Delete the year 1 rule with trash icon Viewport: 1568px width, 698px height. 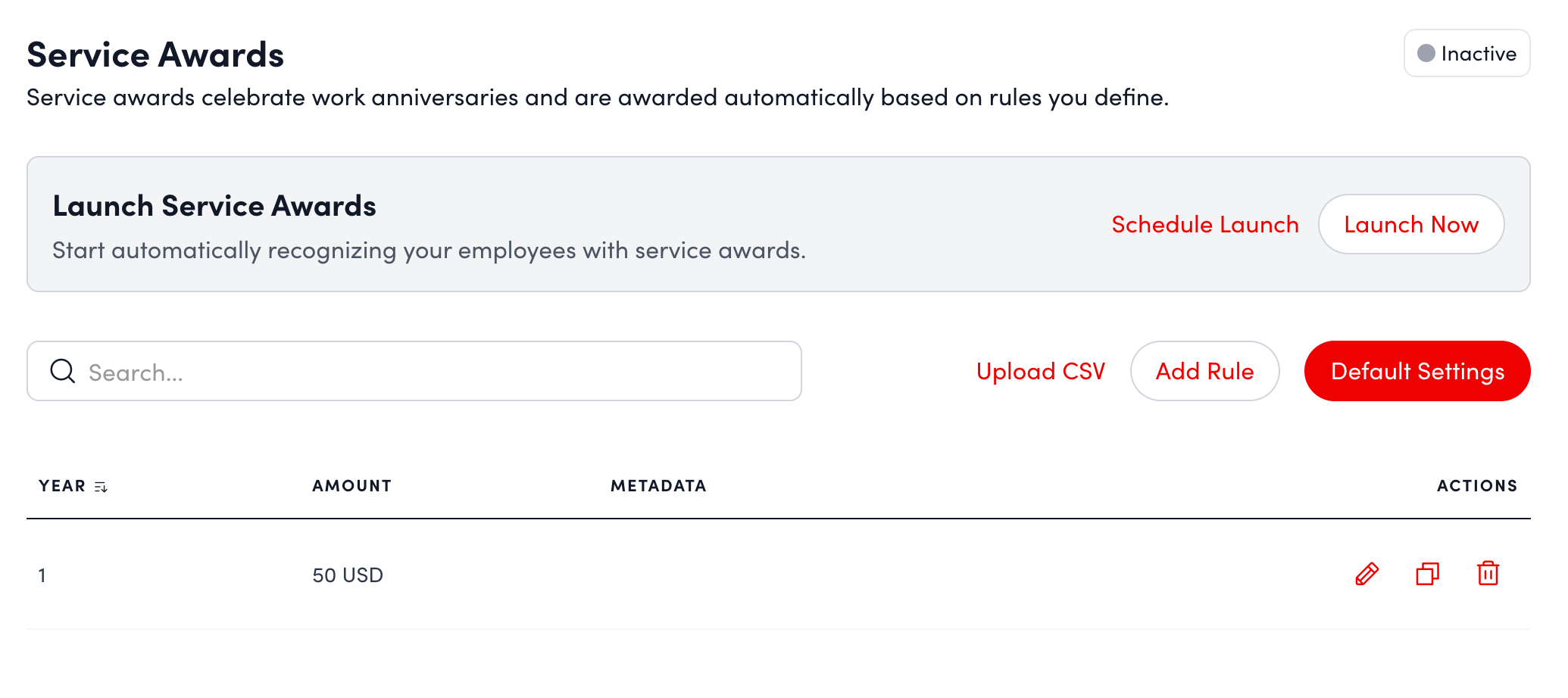1488,574
